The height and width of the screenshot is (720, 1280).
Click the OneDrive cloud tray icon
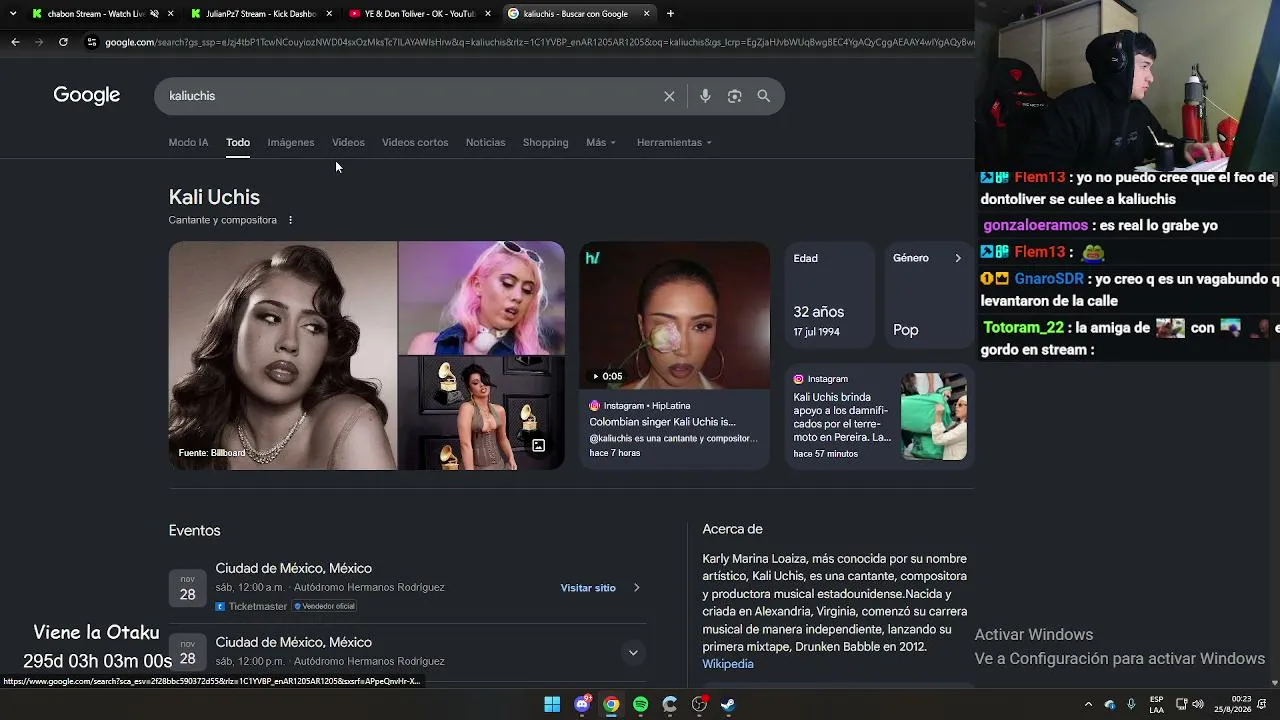pyautogui.click(x=1110, y=705)
